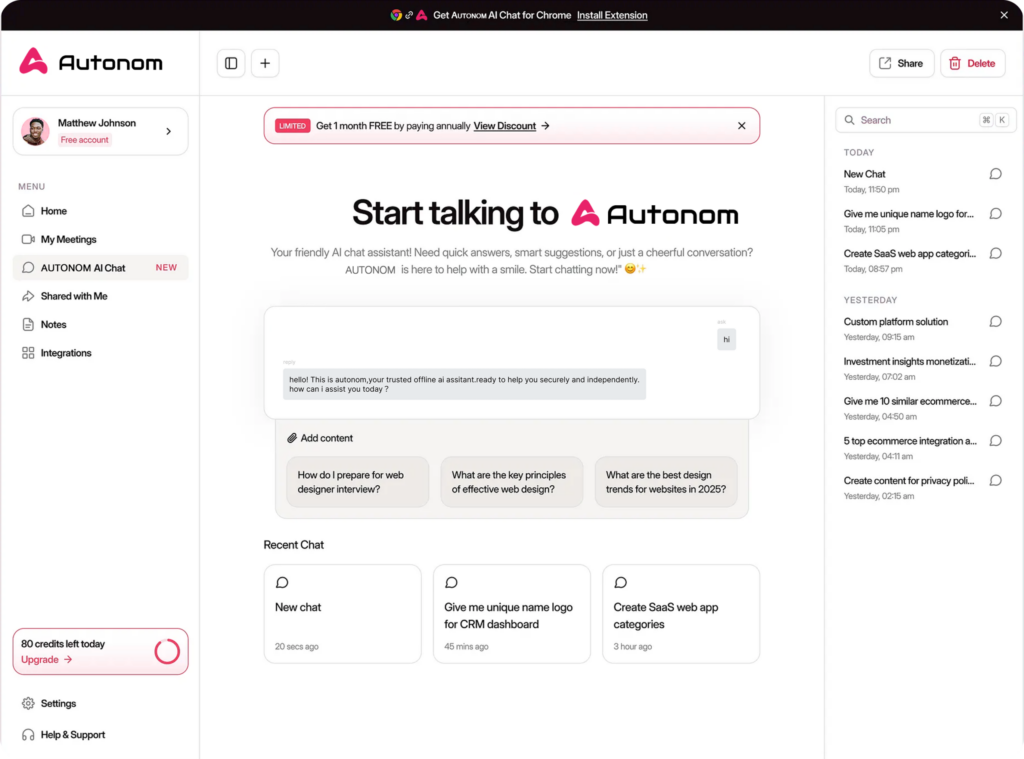Viewport: 1024px width, 759px height.
Task: Open Shared with Me section
Action: (101, 296)
